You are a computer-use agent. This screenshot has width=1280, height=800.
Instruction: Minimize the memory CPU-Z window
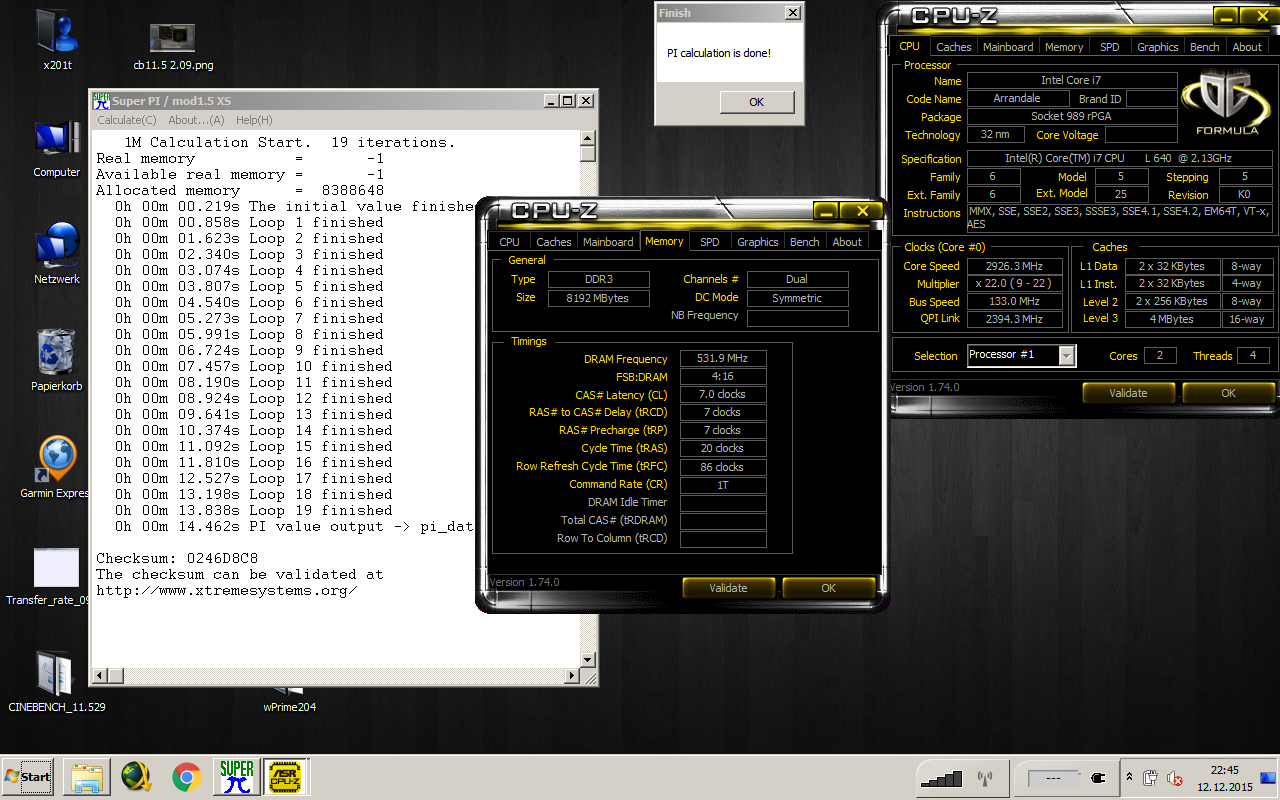(825, 211)
